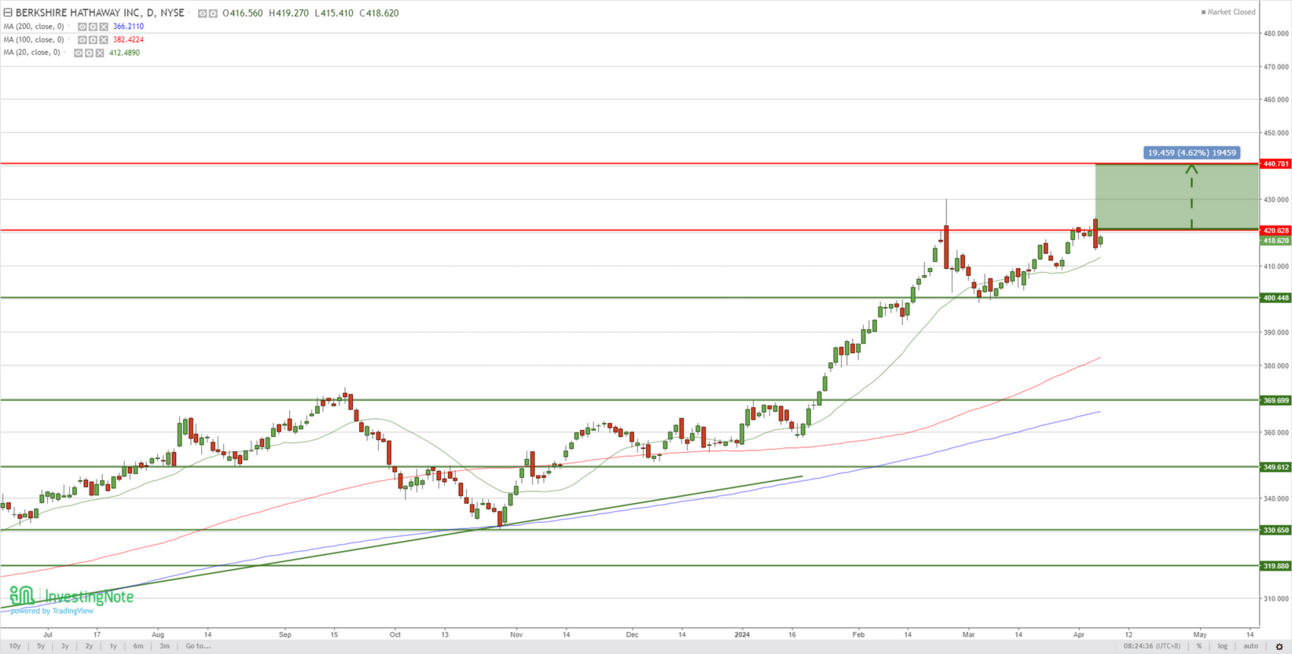Select the 19.459 (4.62%) measurement label

pyautogui.click(x=1191, y=153)
